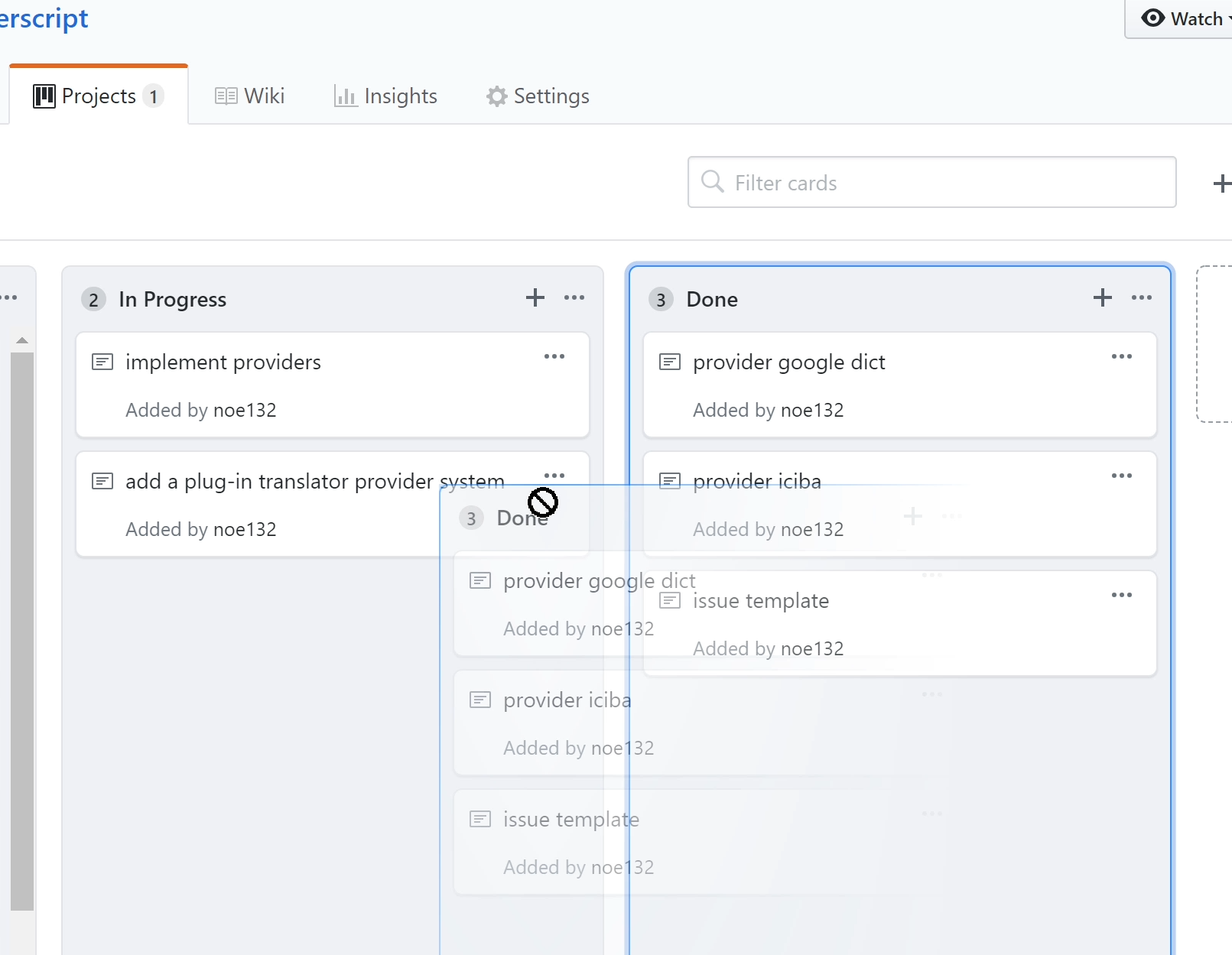Image resolution: width=1232 pixels, height=955 pixels.
Task: Open the Settings tab
Action: tap(538, 96)
